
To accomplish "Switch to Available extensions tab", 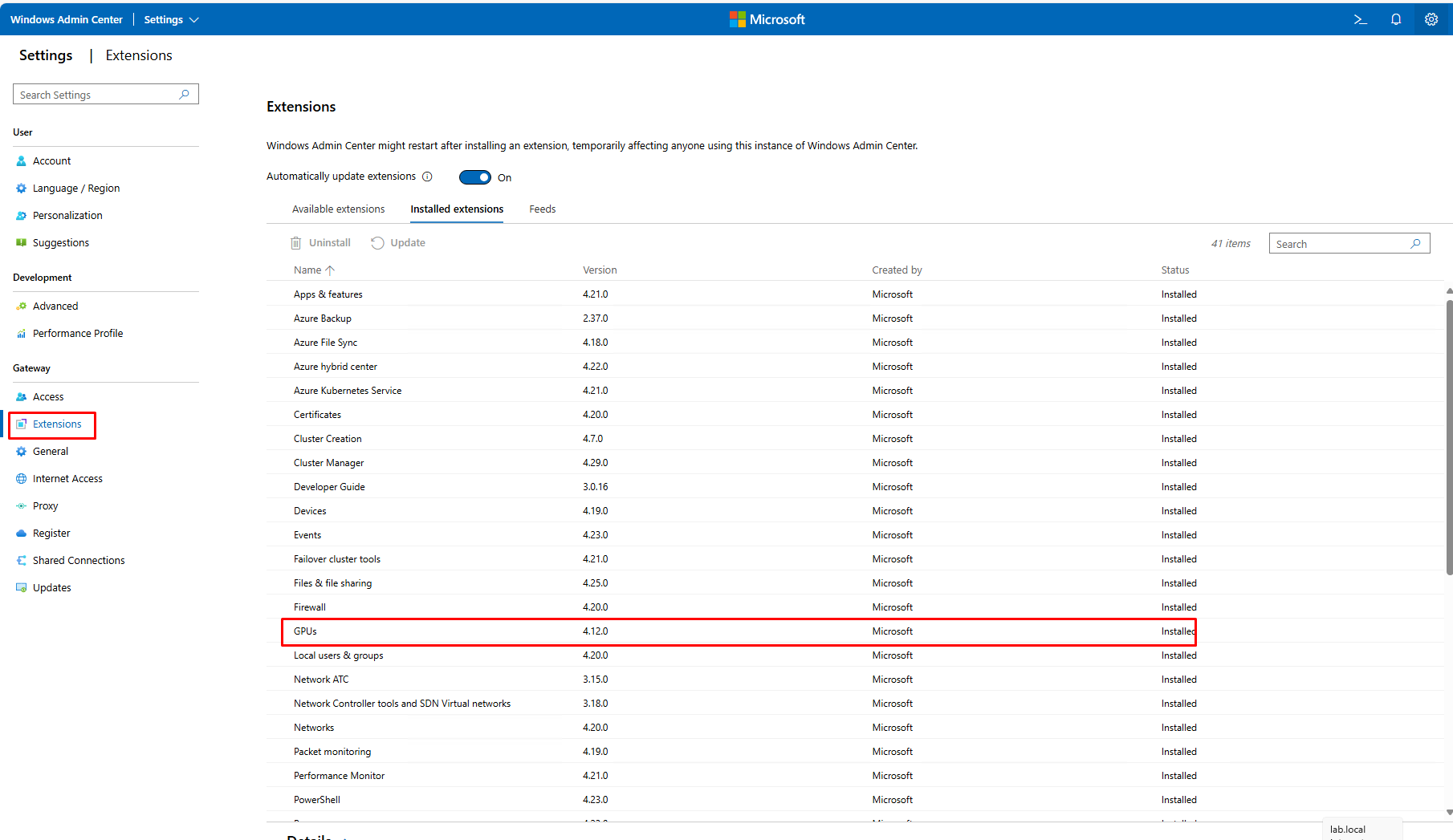I will (x=338, y=209).
